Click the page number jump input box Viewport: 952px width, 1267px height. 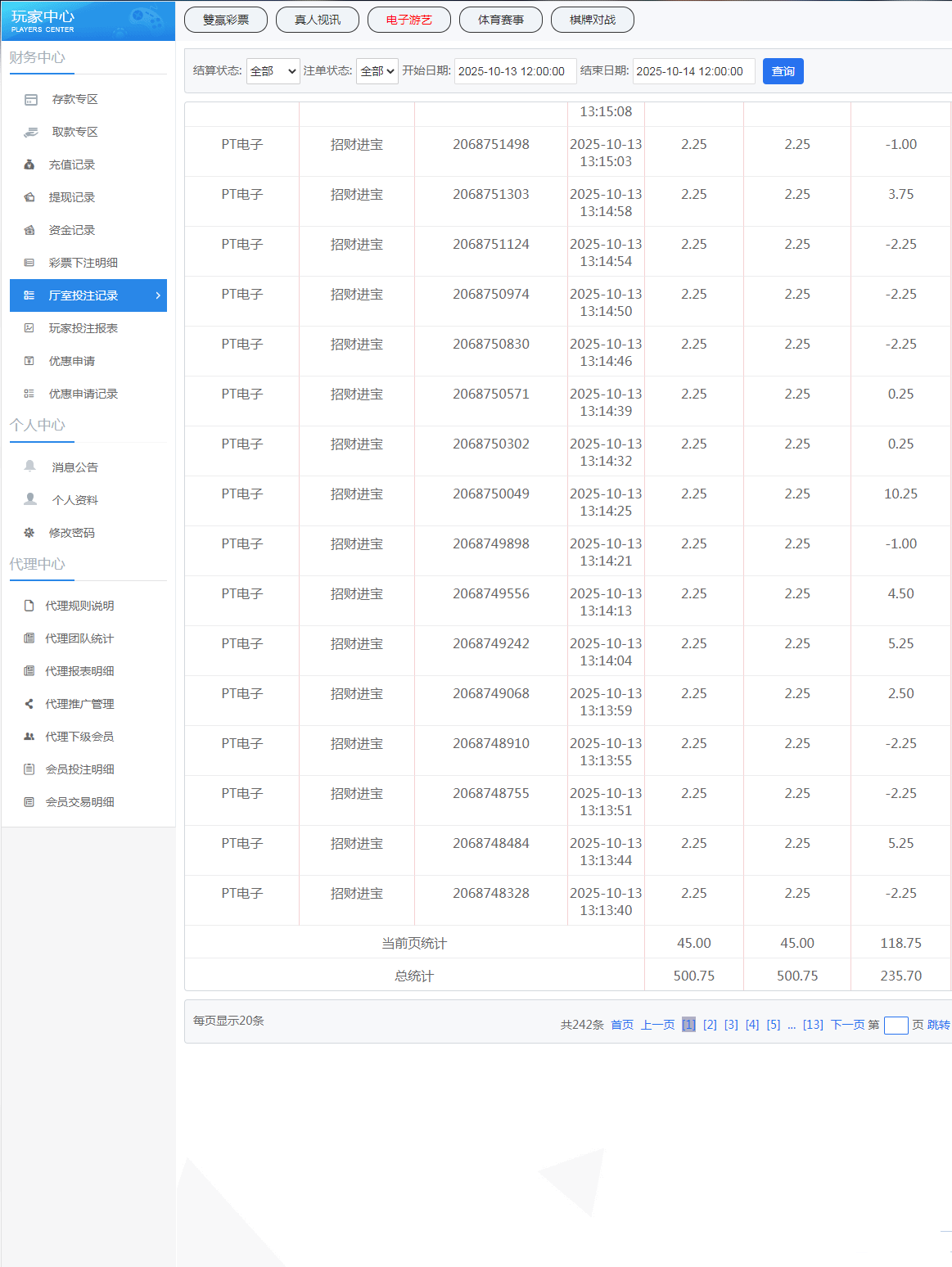[x=896, y=1026]
